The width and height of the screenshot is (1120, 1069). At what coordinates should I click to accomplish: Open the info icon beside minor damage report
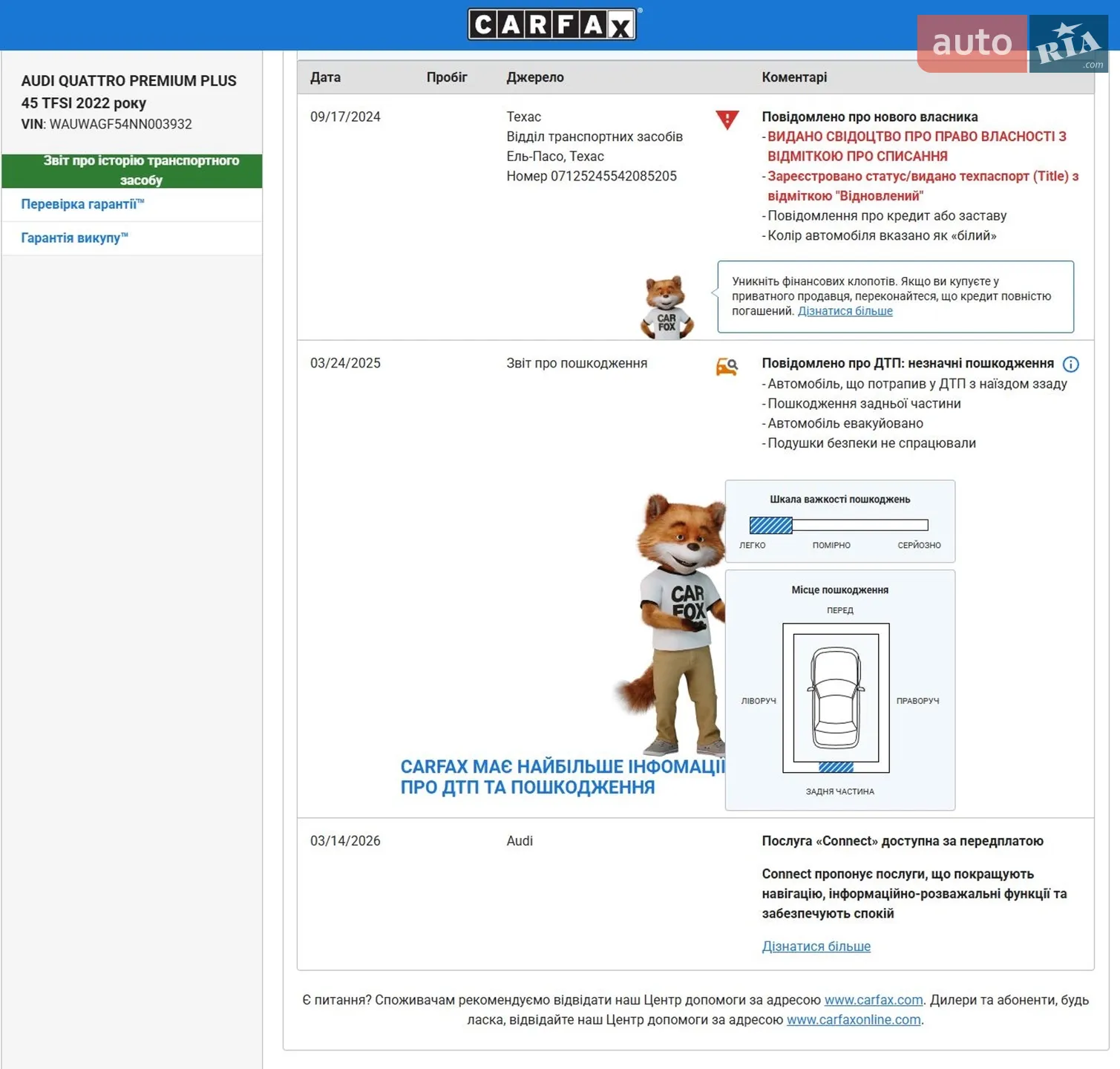point(1071,364)
